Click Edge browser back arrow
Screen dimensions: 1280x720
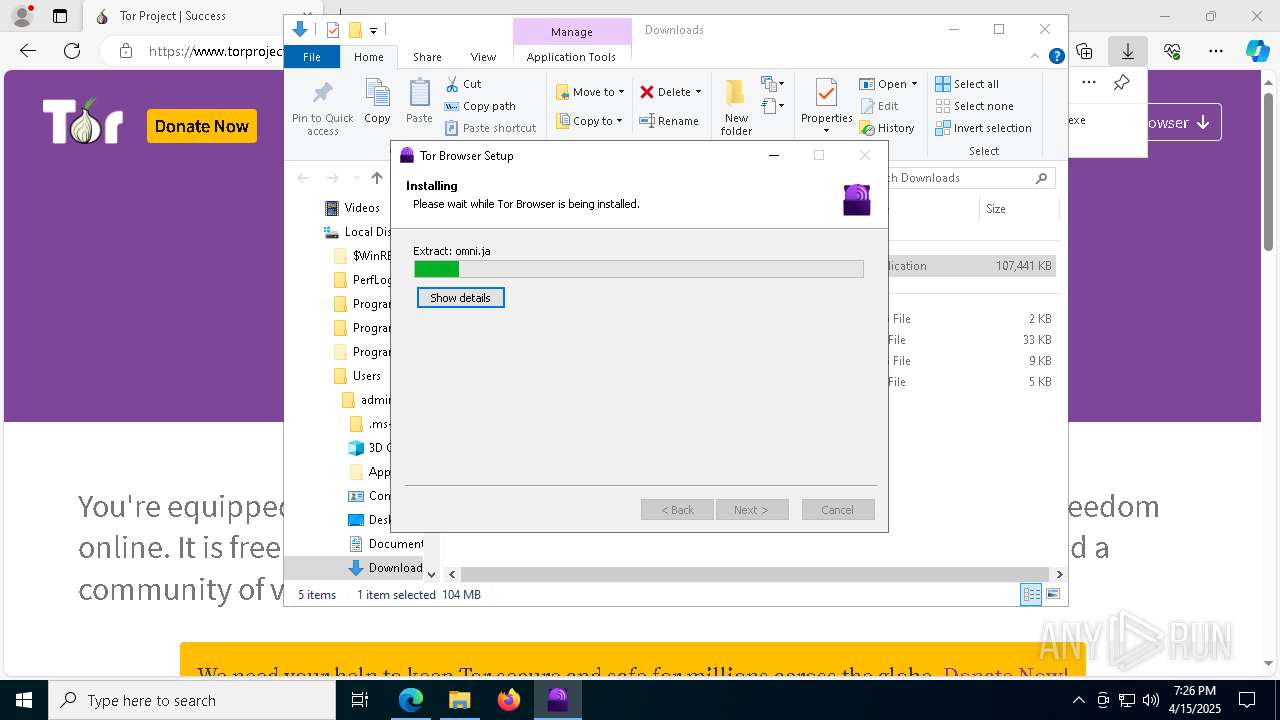pos(28,50)
